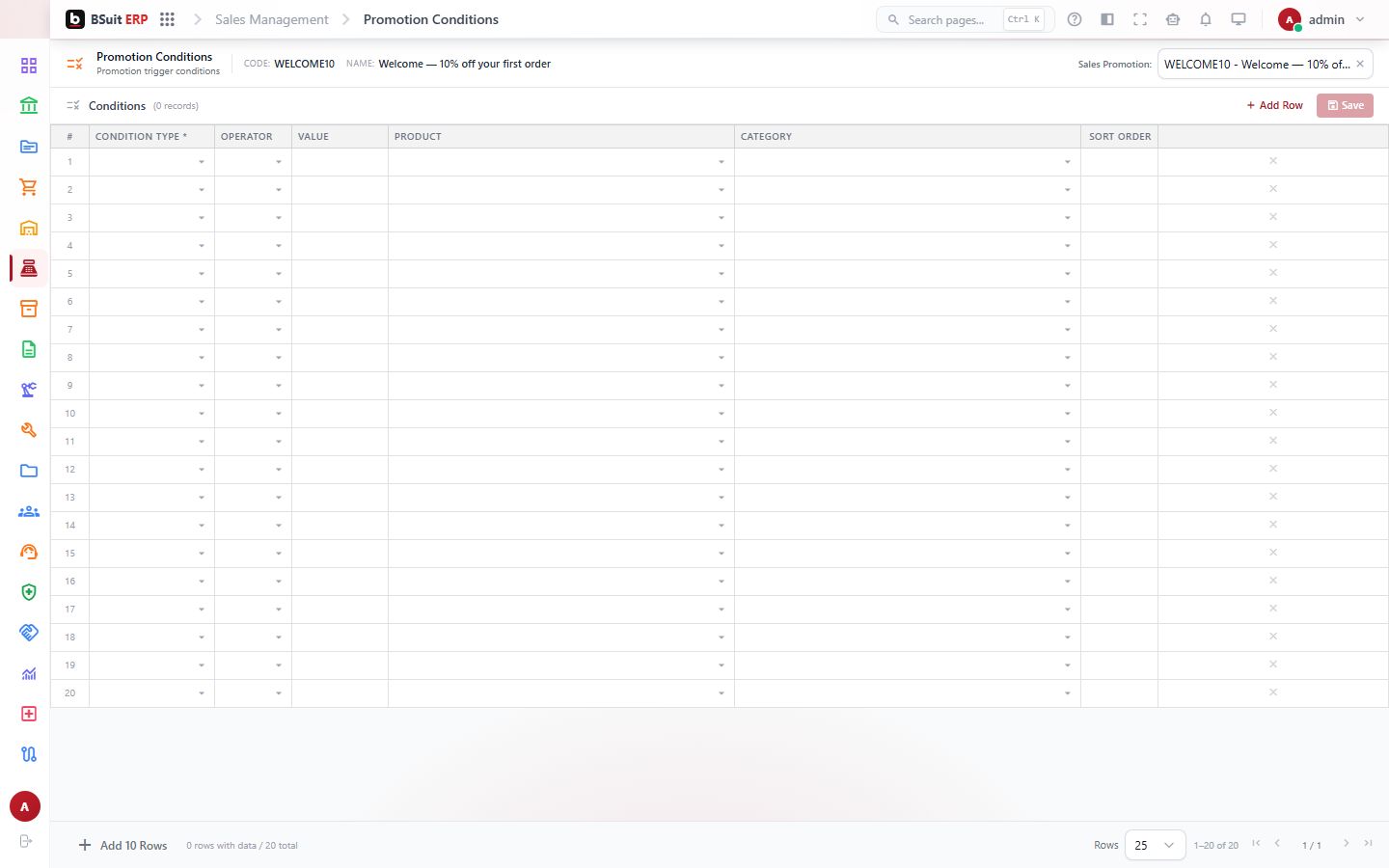This screenshot has height=868, width=1389.
Task: Open the archive box inventory sidebar icon
Action: pos(29,309)
